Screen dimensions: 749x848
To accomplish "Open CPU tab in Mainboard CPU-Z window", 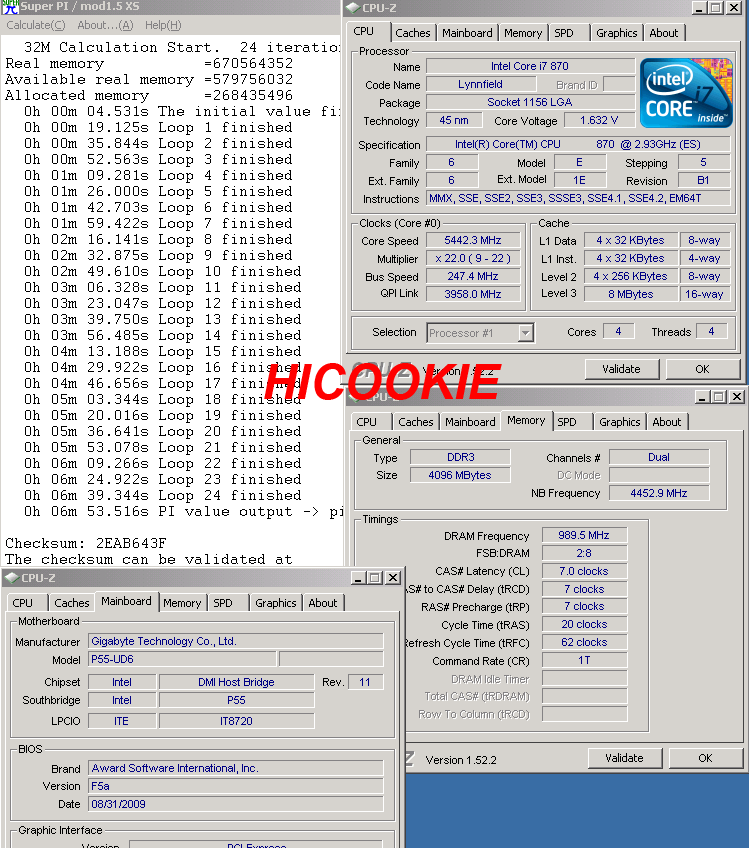I will coord(23,603).
